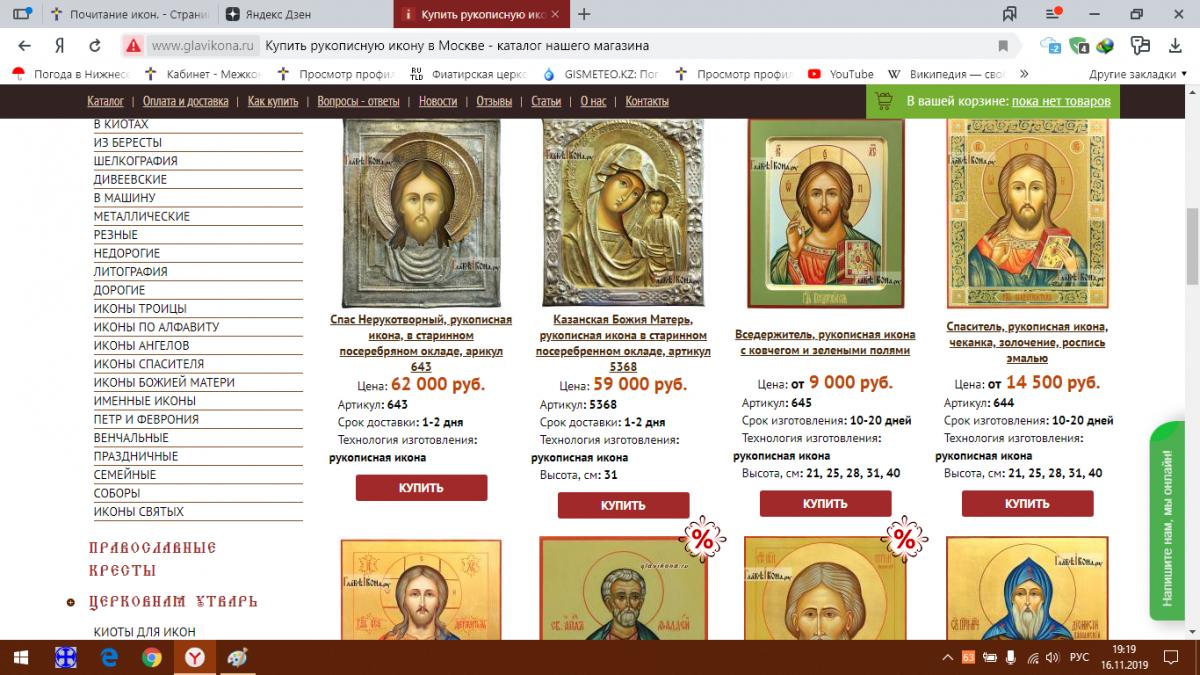The width and height of the screenshot is (1200, 675).
Task: Open the Оплата и доставка menu item
Action: point(185,101)
